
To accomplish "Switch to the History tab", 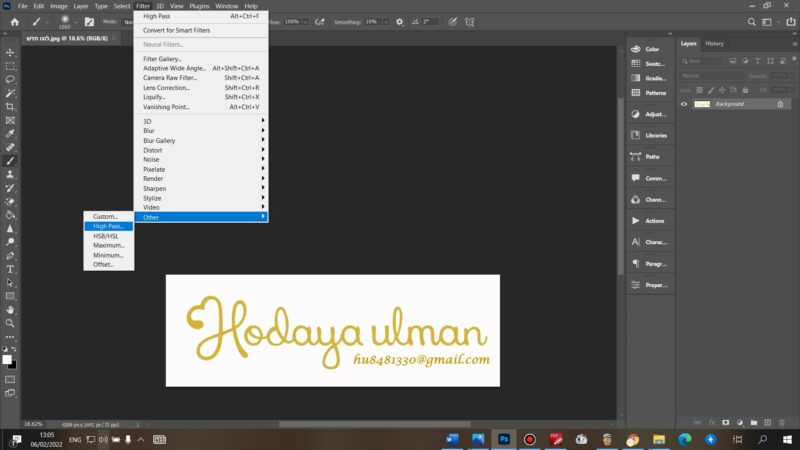I will click(x=714, y=43).
